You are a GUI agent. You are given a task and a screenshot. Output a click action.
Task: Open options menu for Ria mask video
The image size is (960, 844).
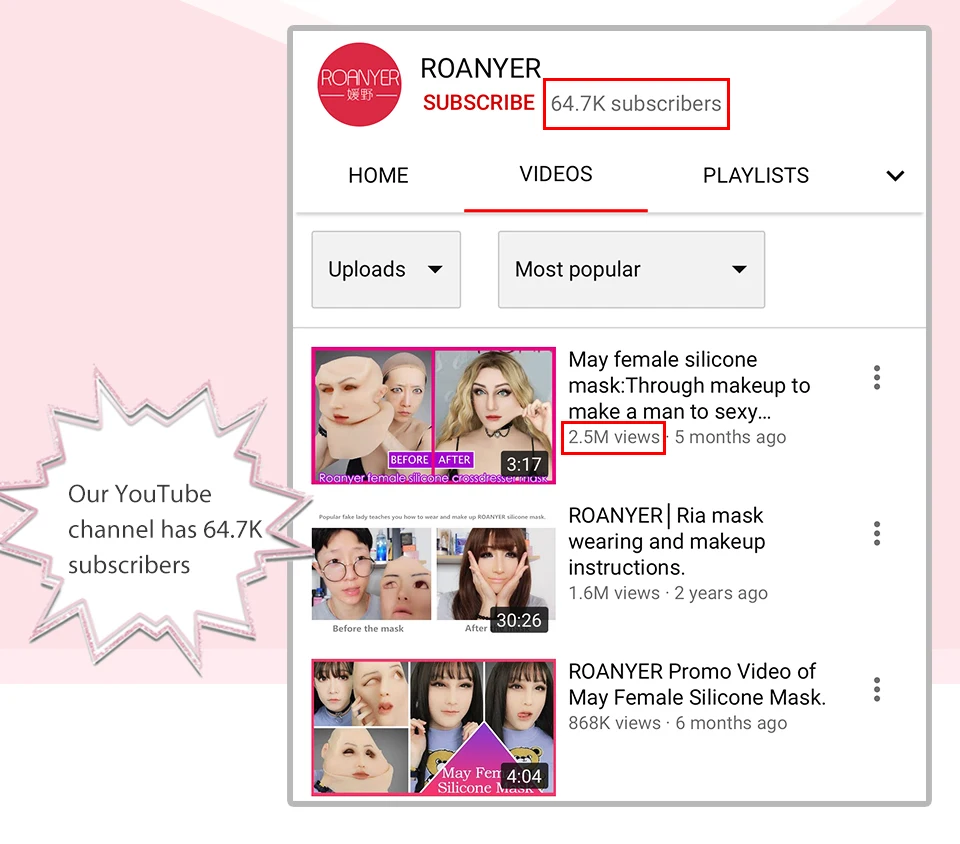pos(877,534)
